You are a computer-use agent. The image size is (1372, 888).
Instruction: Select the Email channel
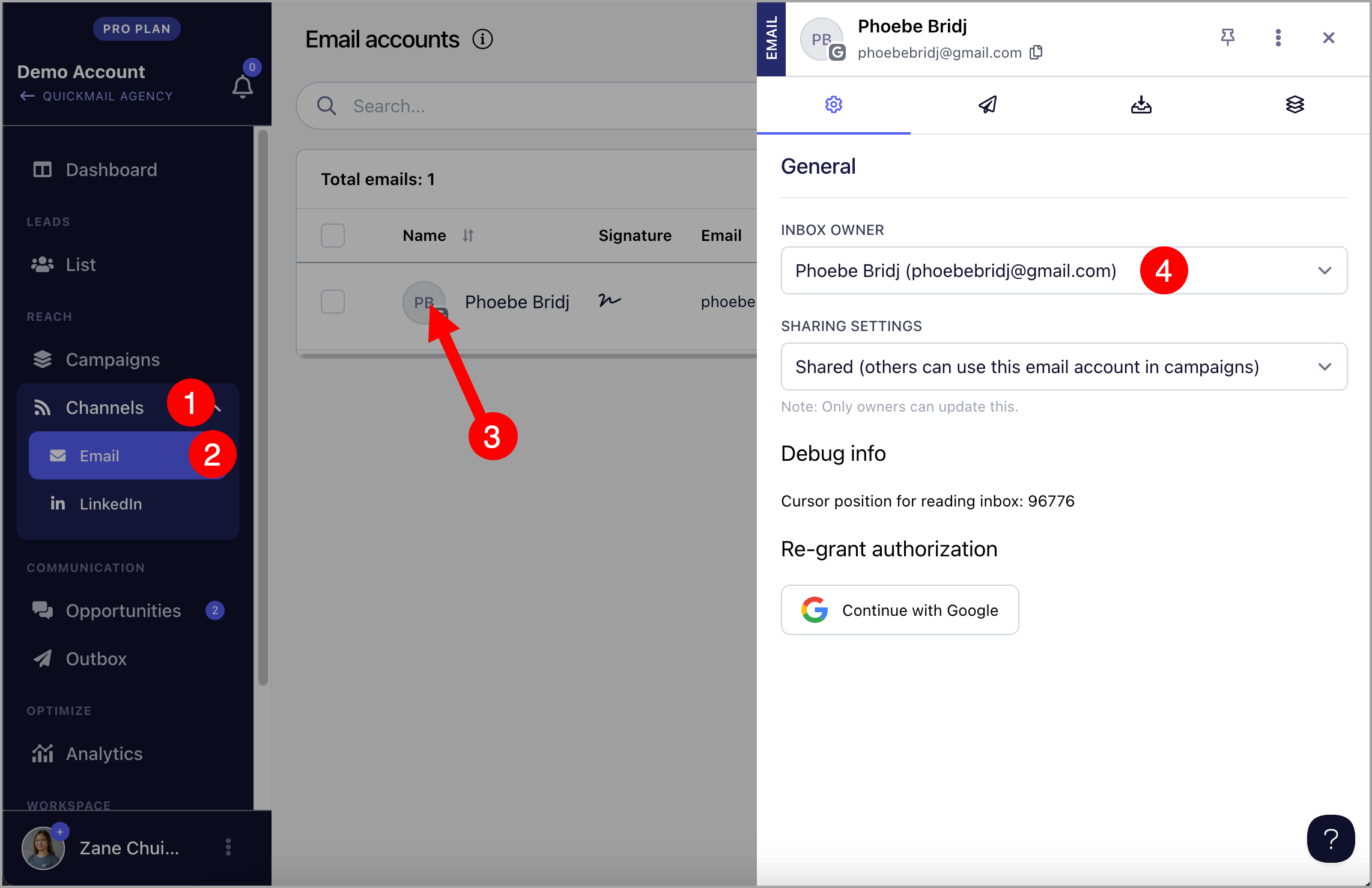(x=127, y=455)
